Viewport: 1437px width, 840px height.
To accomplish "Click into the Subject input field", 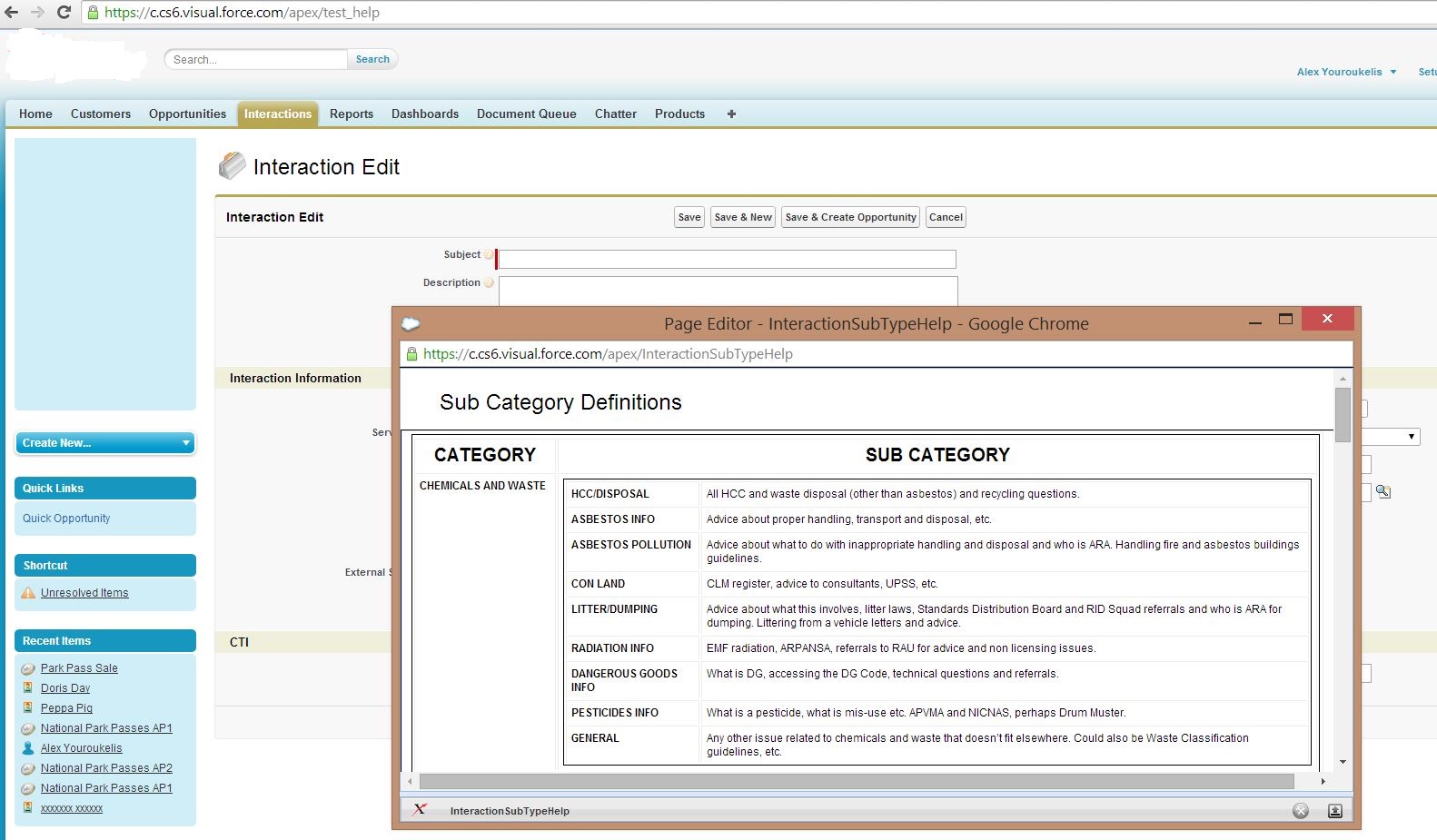I will pyautogui.click(x=727, y=259).
